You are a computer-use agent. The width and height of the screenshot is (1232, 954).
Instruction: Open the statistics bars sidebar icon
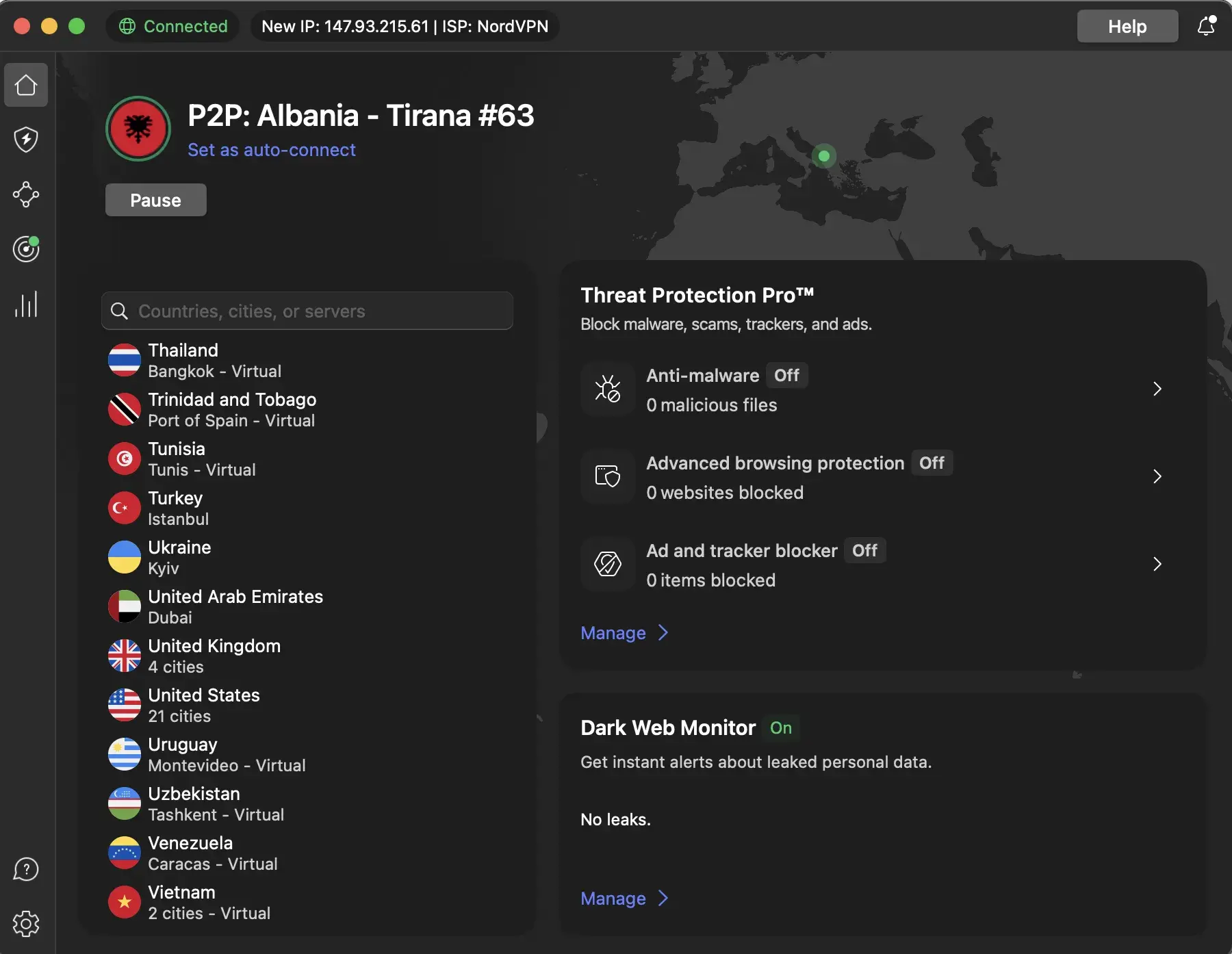[x=26, y=305]
